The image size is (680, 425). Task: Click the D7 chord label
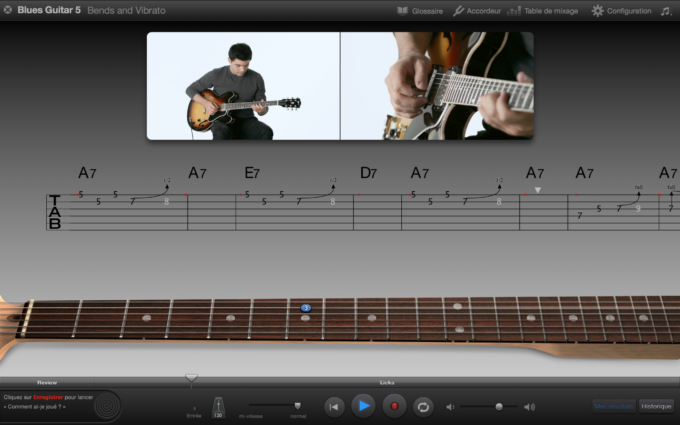(x=368, y=173)
